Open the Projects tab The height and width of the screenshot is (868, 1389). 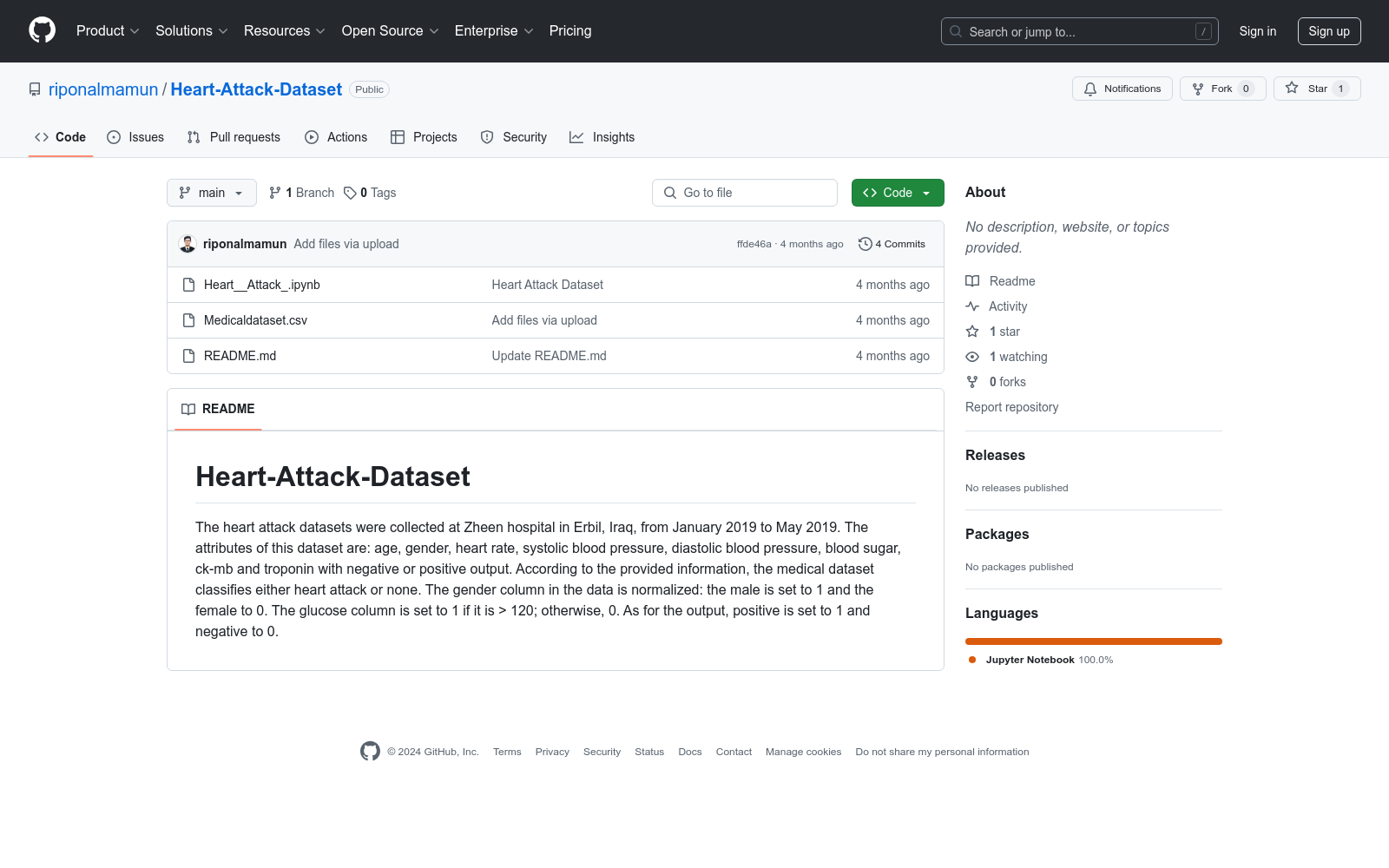pyautogui.click(x=424, y=137)
